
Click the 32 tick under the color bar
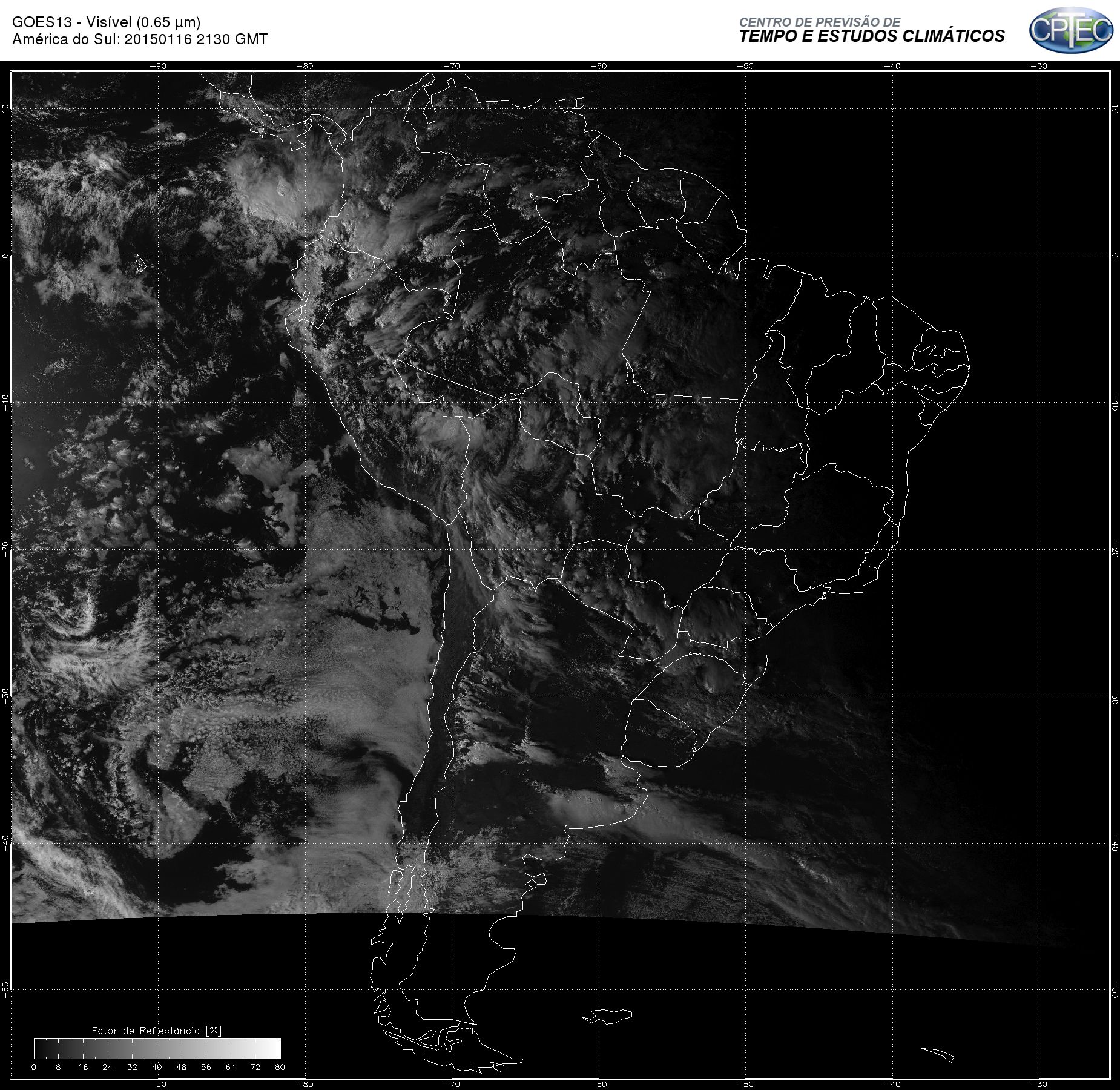coord(133,1067)
